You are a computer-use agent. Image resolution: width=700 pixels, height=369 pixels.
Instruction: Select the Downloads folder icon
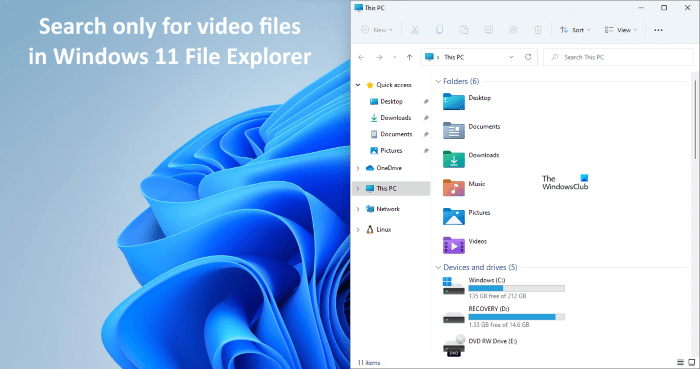(x=454, y=159)
